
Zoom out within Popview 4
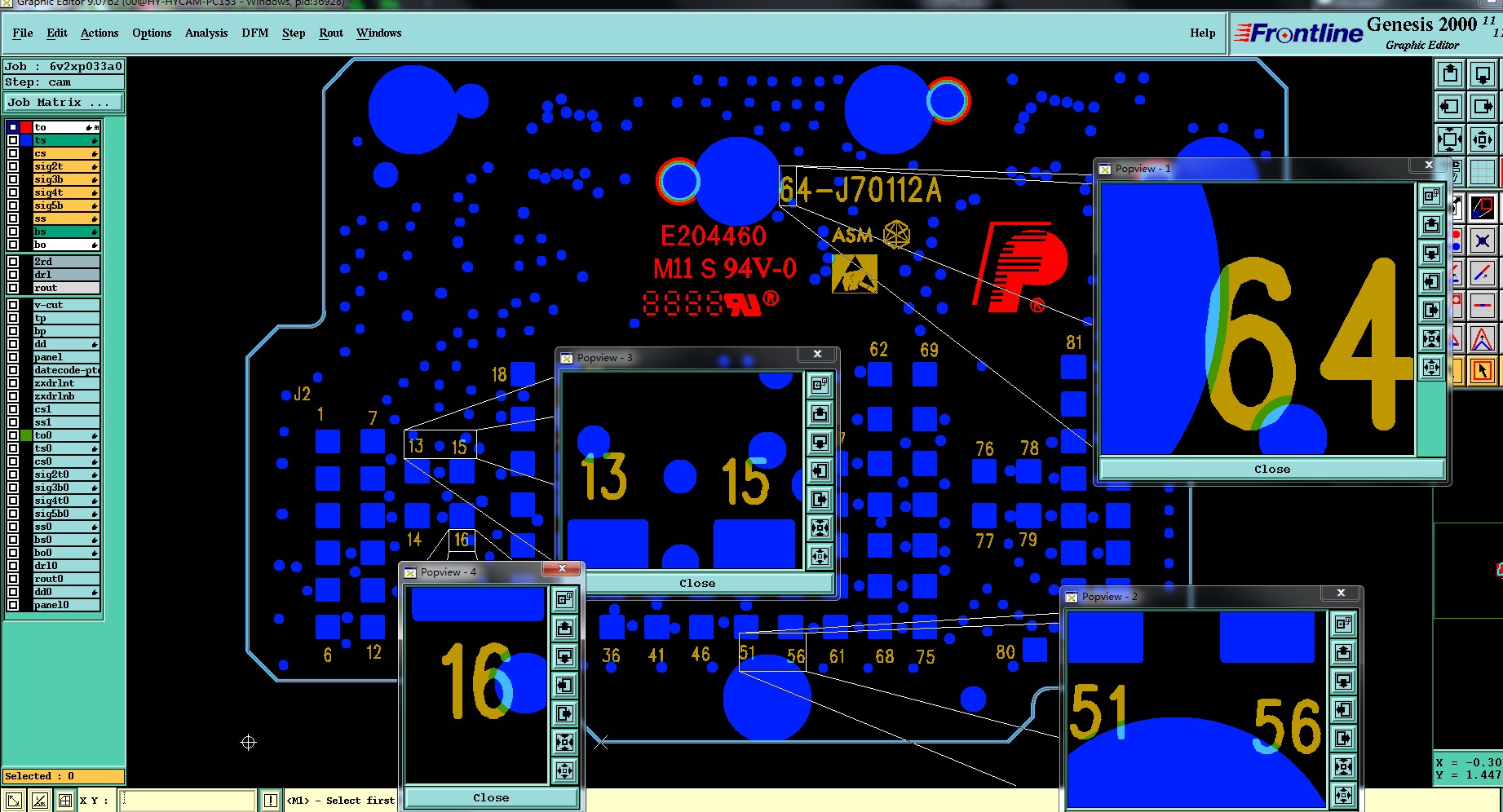[564, 770]
